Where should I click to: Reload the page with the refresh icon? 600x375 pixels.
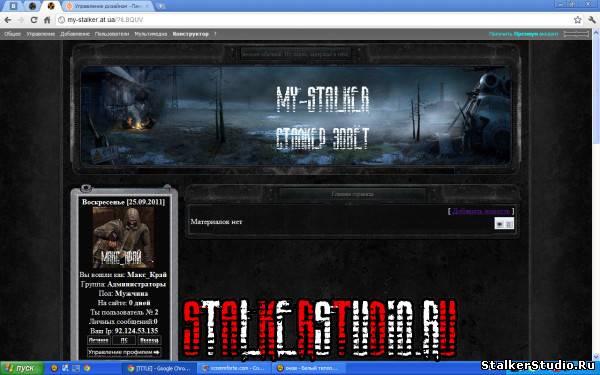pos(34,20)
